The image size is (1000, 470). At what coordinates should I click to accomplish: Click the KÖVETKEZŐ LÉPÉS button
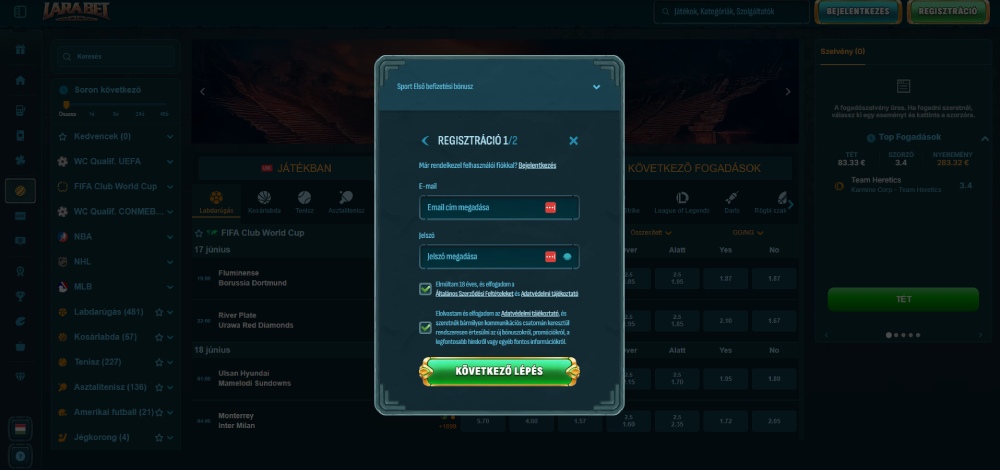pyautogui.click(x=499, y=371)
